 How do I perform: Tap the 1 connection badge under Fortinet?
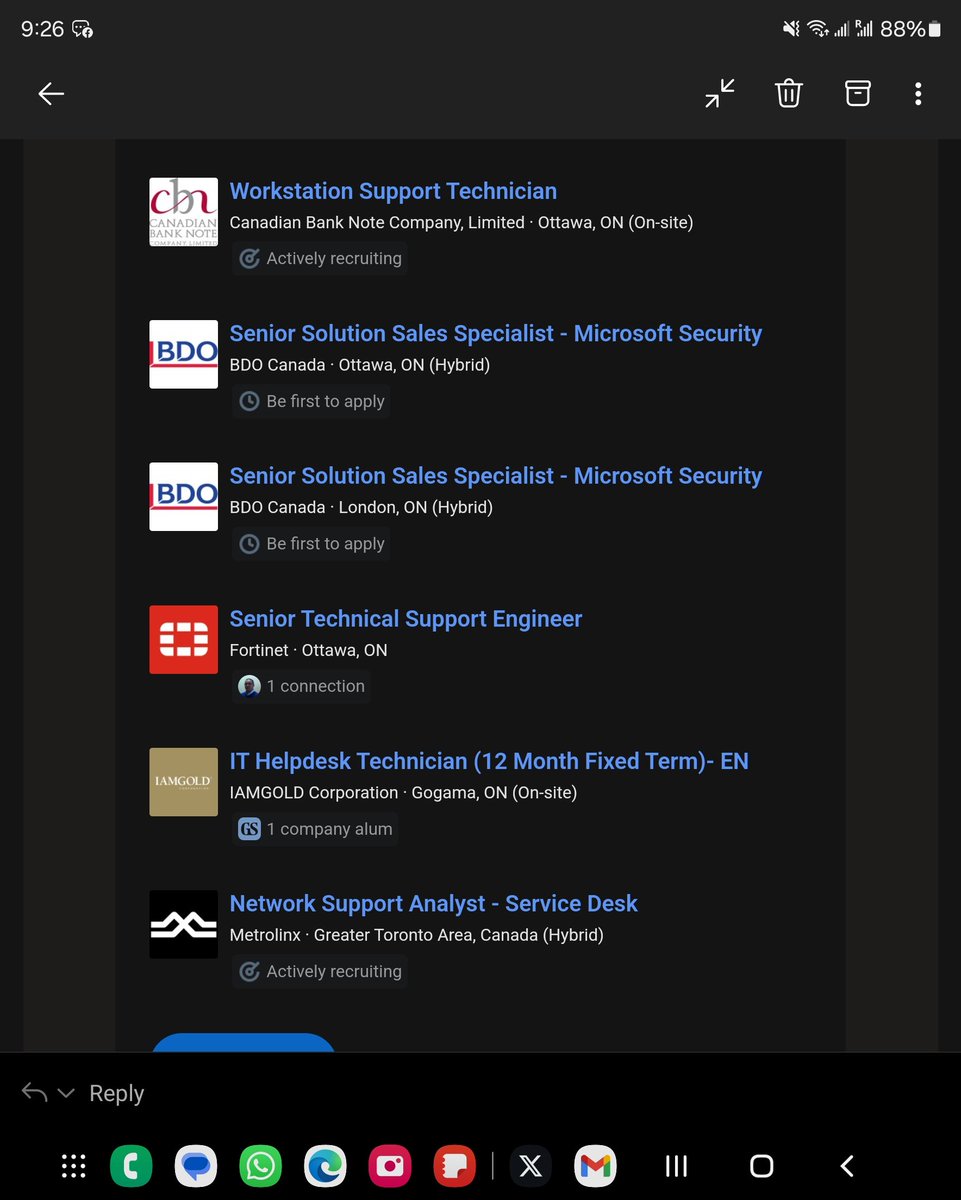pos(301,686)
